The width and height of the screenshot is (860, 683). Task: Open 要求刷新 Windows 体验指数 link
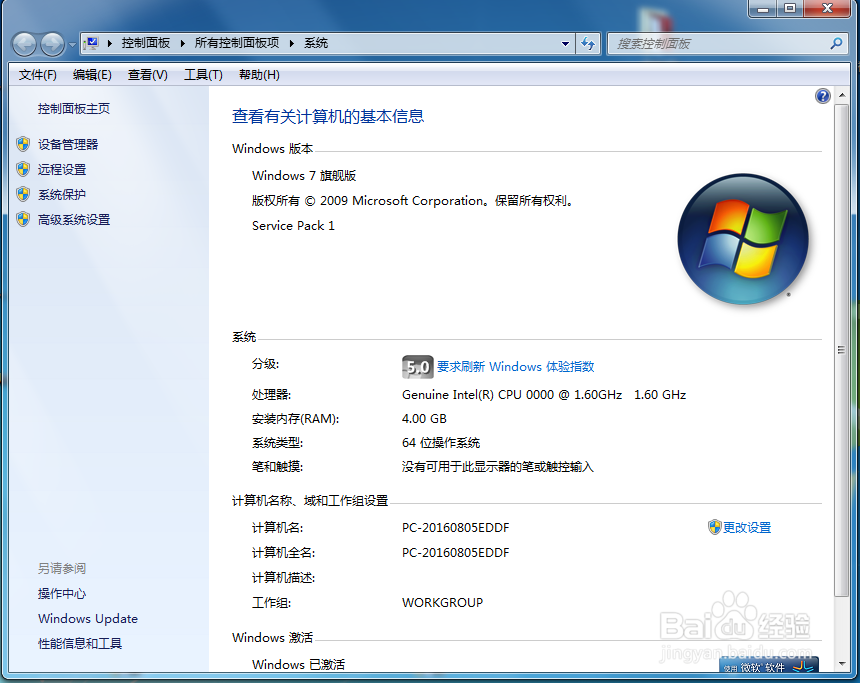coord(516,366)
